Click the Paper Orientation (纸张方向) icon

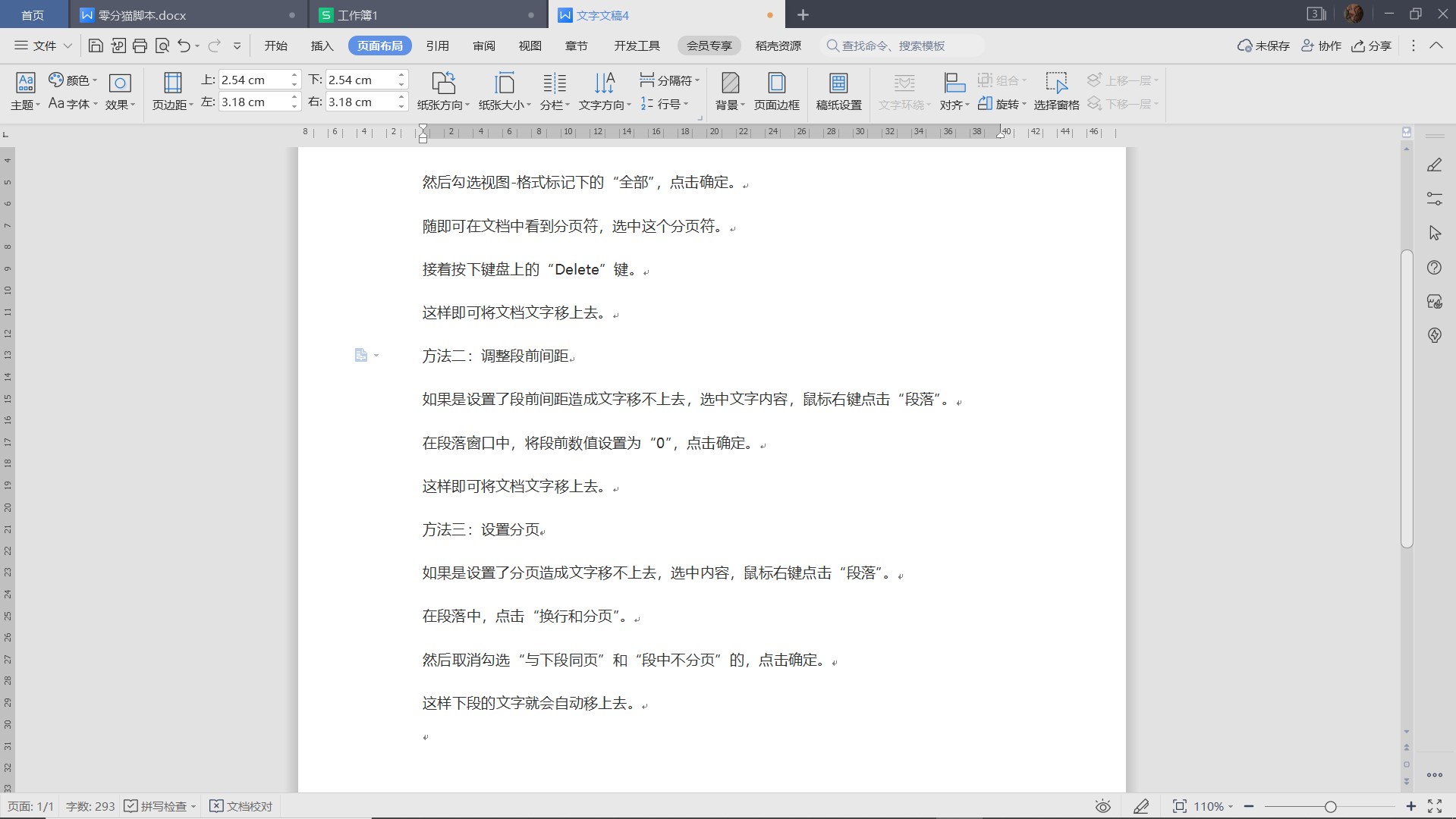tap(443, 91)
